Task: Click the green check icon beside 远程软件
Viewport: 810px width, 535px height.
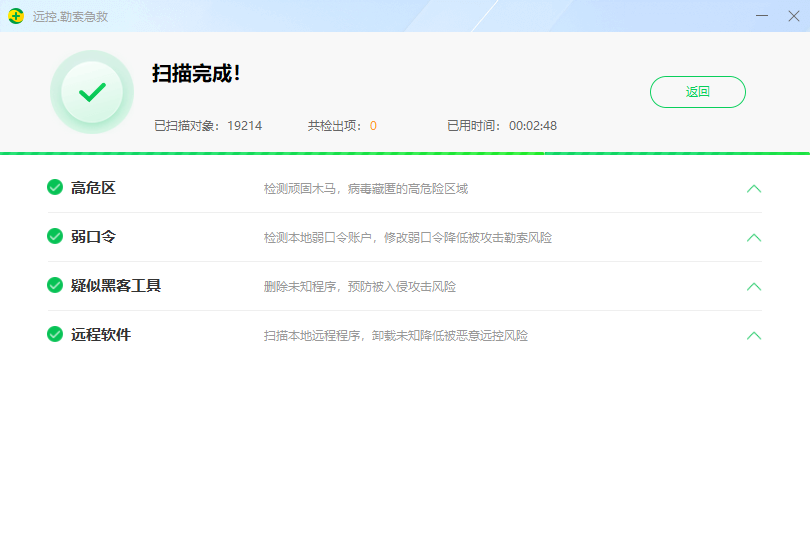Action: click(x=55, y=334)
